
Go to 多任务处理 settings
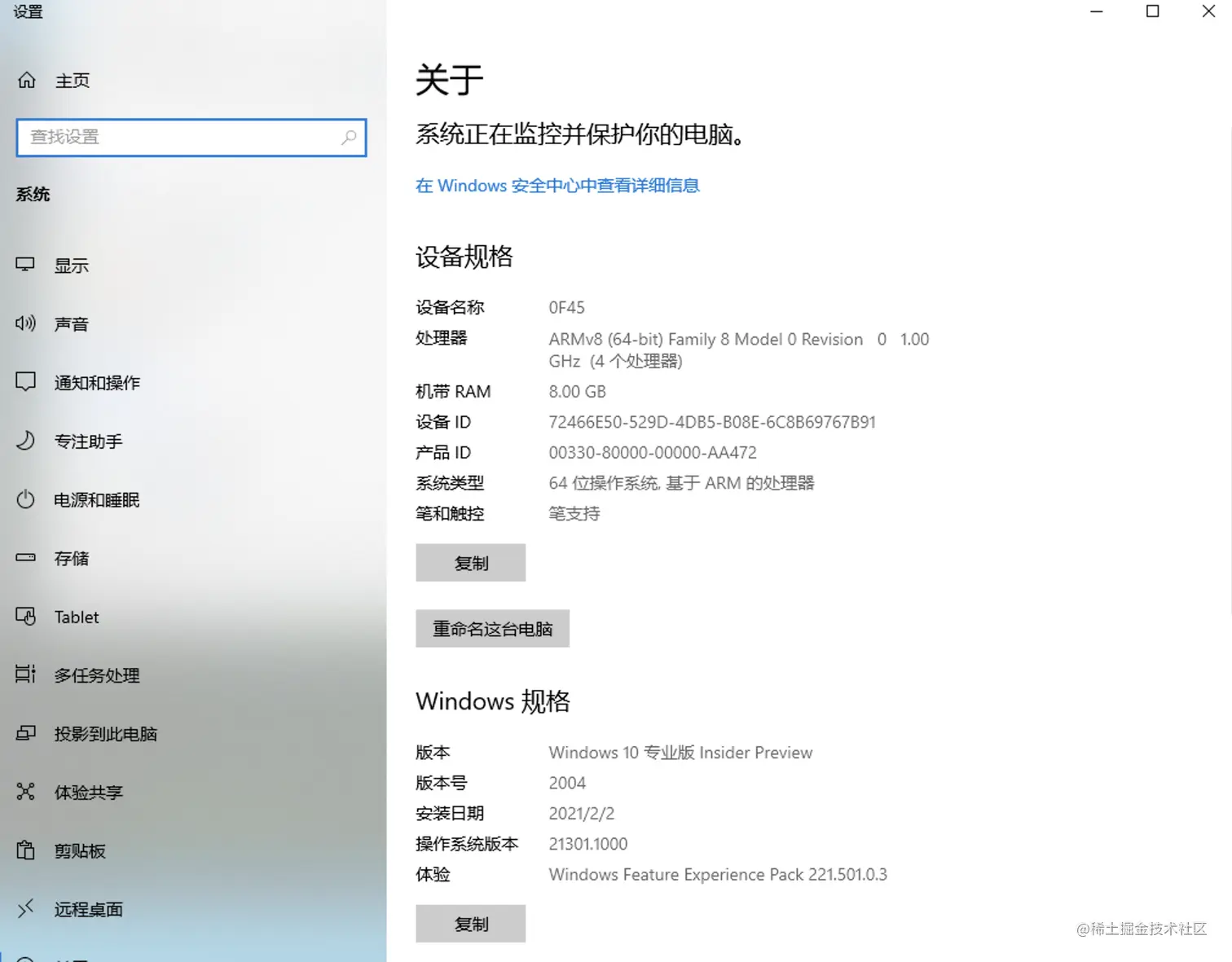coord(97,675)
